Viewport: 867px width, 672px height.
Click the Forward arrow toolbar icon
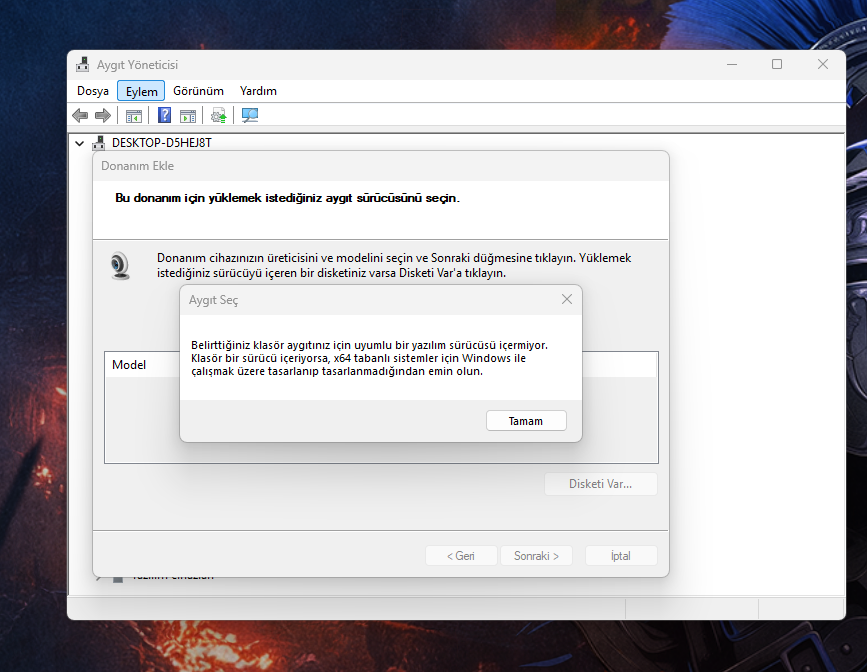(103, 116)
